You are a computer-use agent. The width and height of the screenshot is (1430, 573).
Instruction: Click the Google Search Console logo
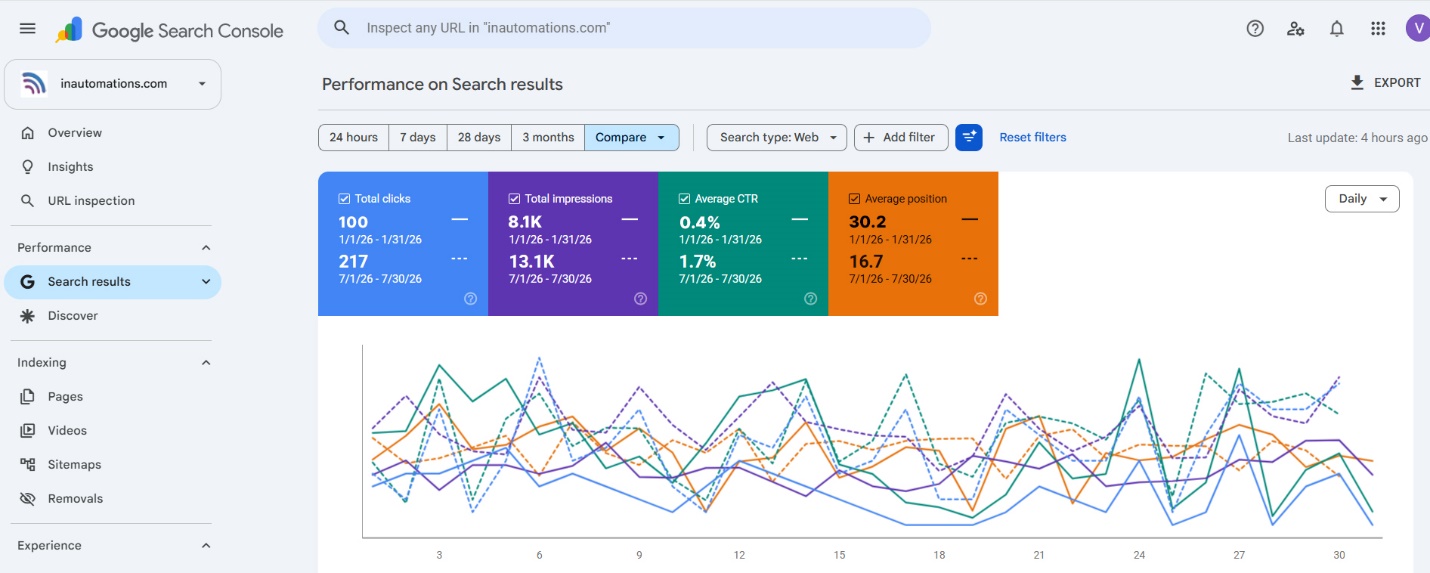[170, 30]
